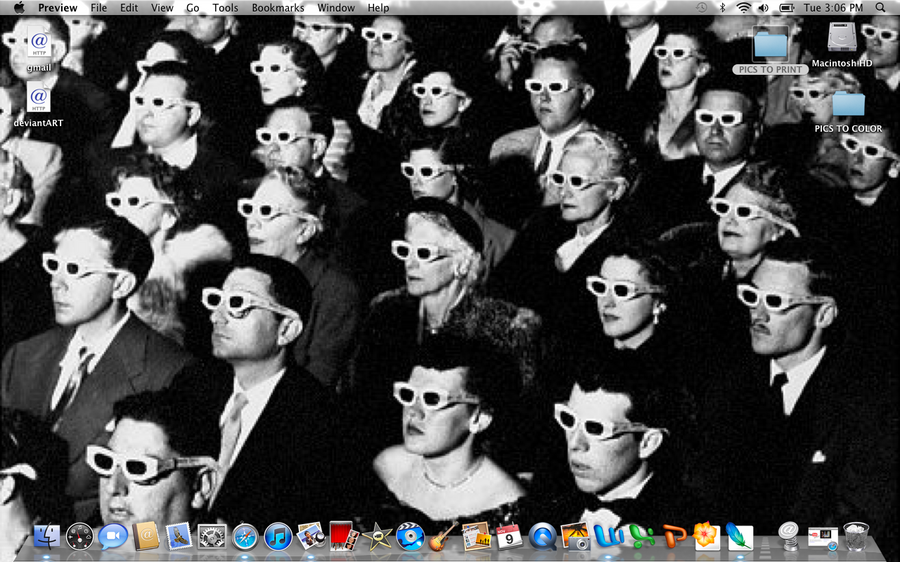The width and height of the screenshot is (900, 562).
Task: Click the battery status icon
Action: 786,7
